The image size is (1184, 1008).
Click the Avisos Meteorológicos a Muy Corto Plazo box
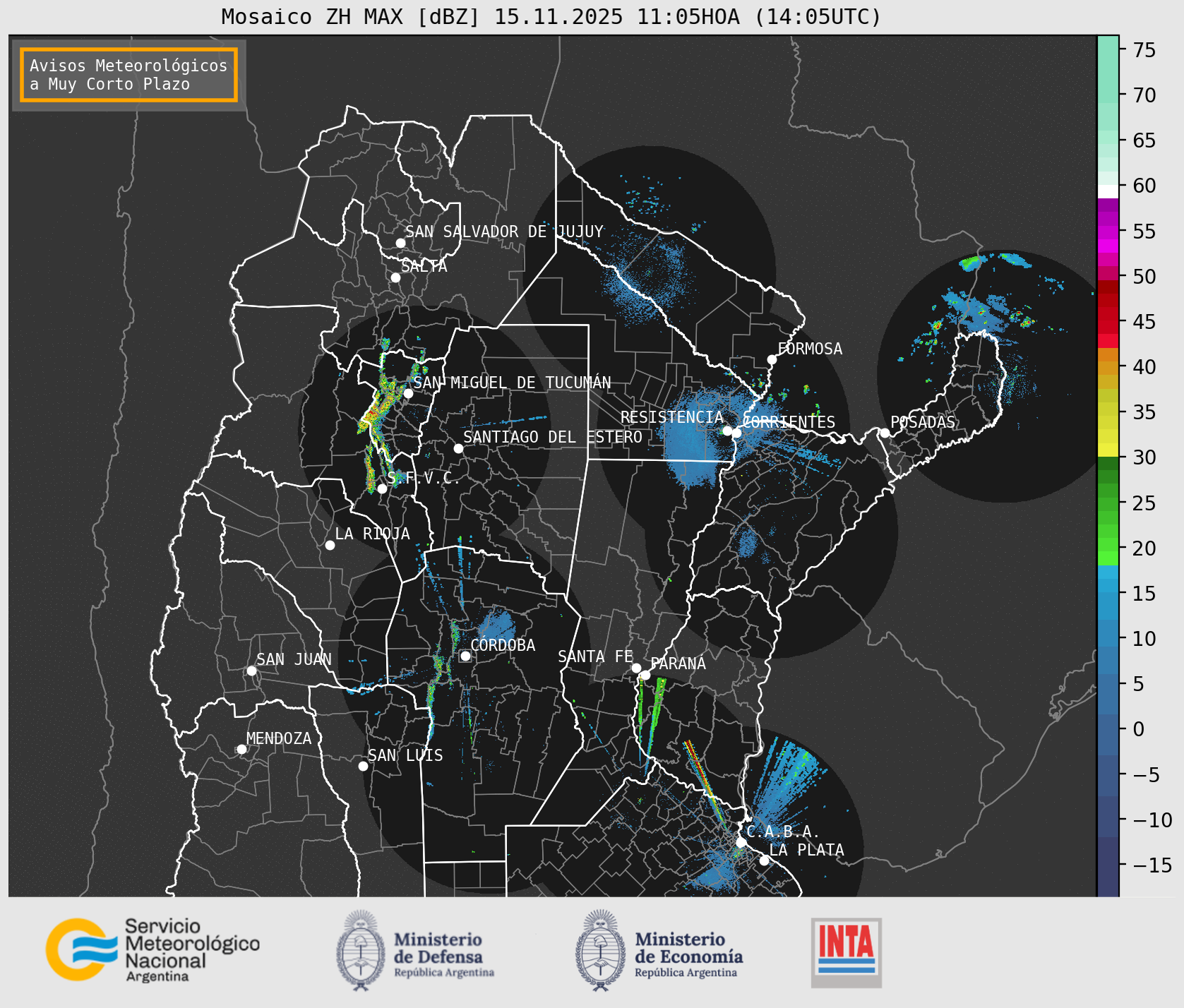click(128, 75)
